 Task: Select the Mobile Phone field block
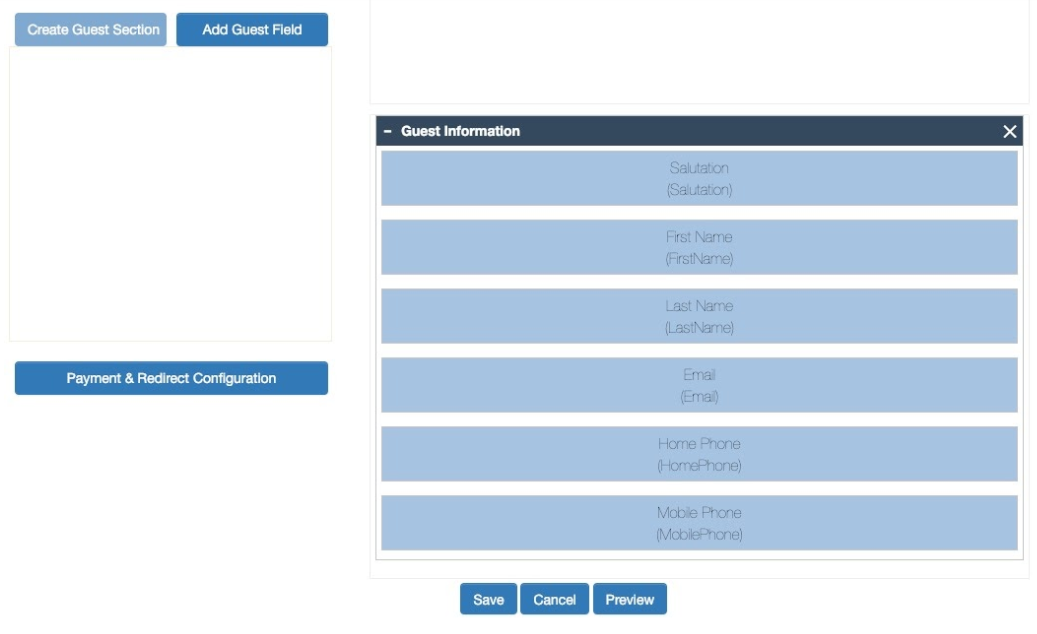(699, 523)
